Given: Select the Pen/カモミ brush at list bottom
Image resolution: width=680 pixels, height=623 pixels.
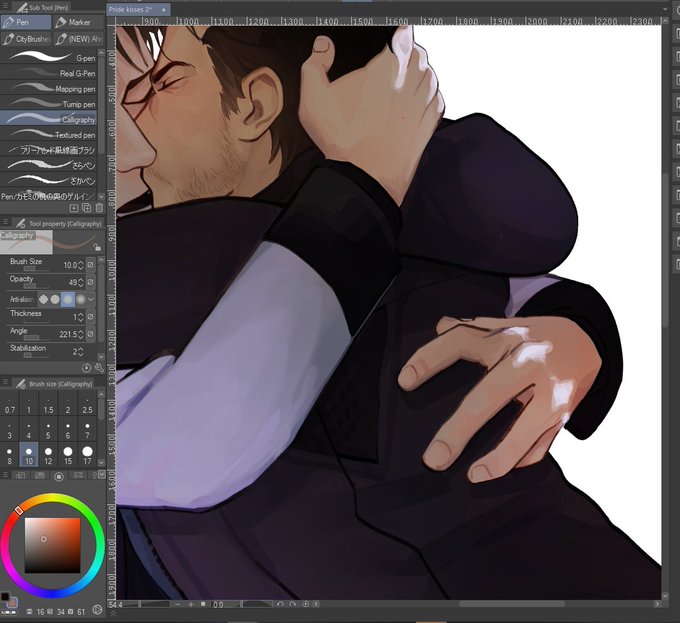Looking at the screenshot, I should [x=49, y=196].
